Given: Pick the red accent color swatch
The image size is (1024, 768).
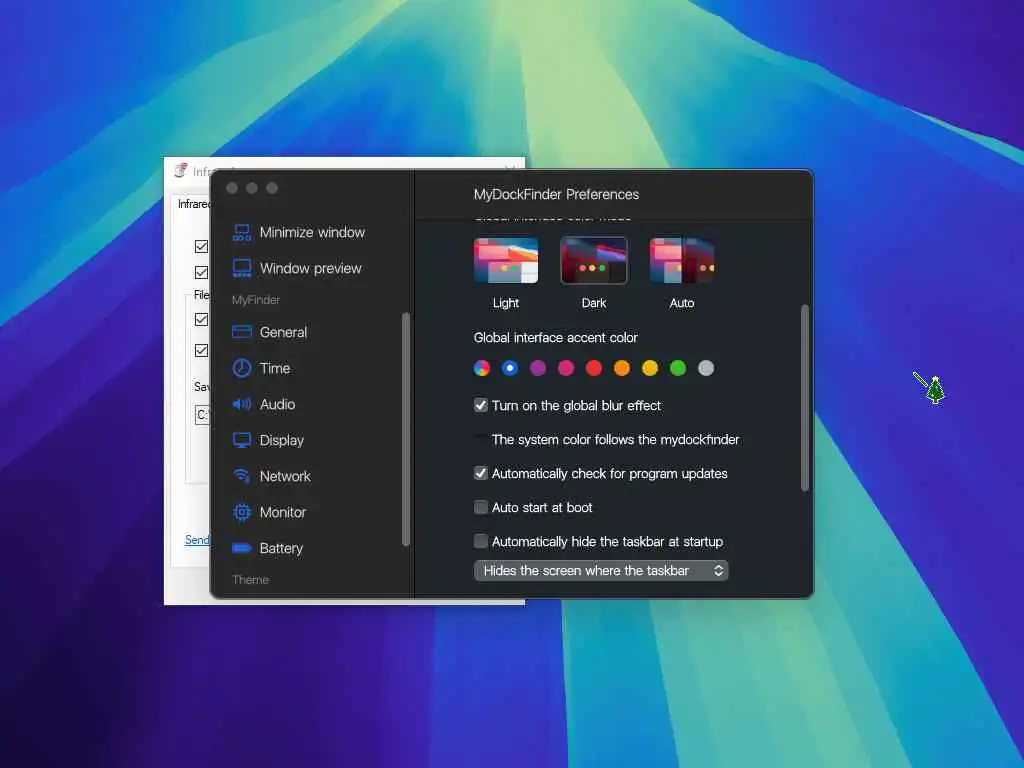Looking at the screenshot, I should pos(594,368).
